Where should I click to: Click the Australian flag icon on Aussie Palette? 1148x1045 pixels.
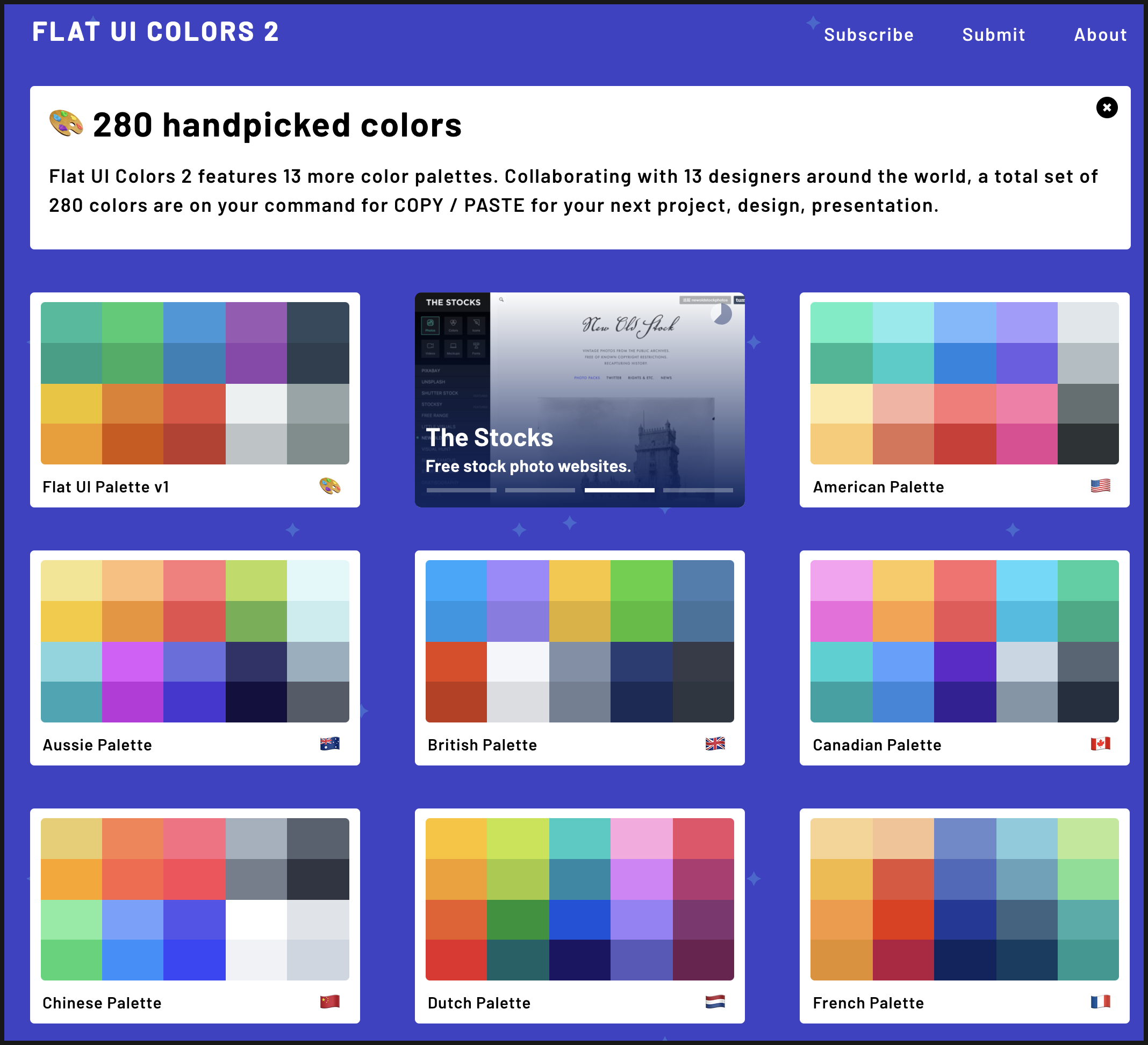pos(332,744)
